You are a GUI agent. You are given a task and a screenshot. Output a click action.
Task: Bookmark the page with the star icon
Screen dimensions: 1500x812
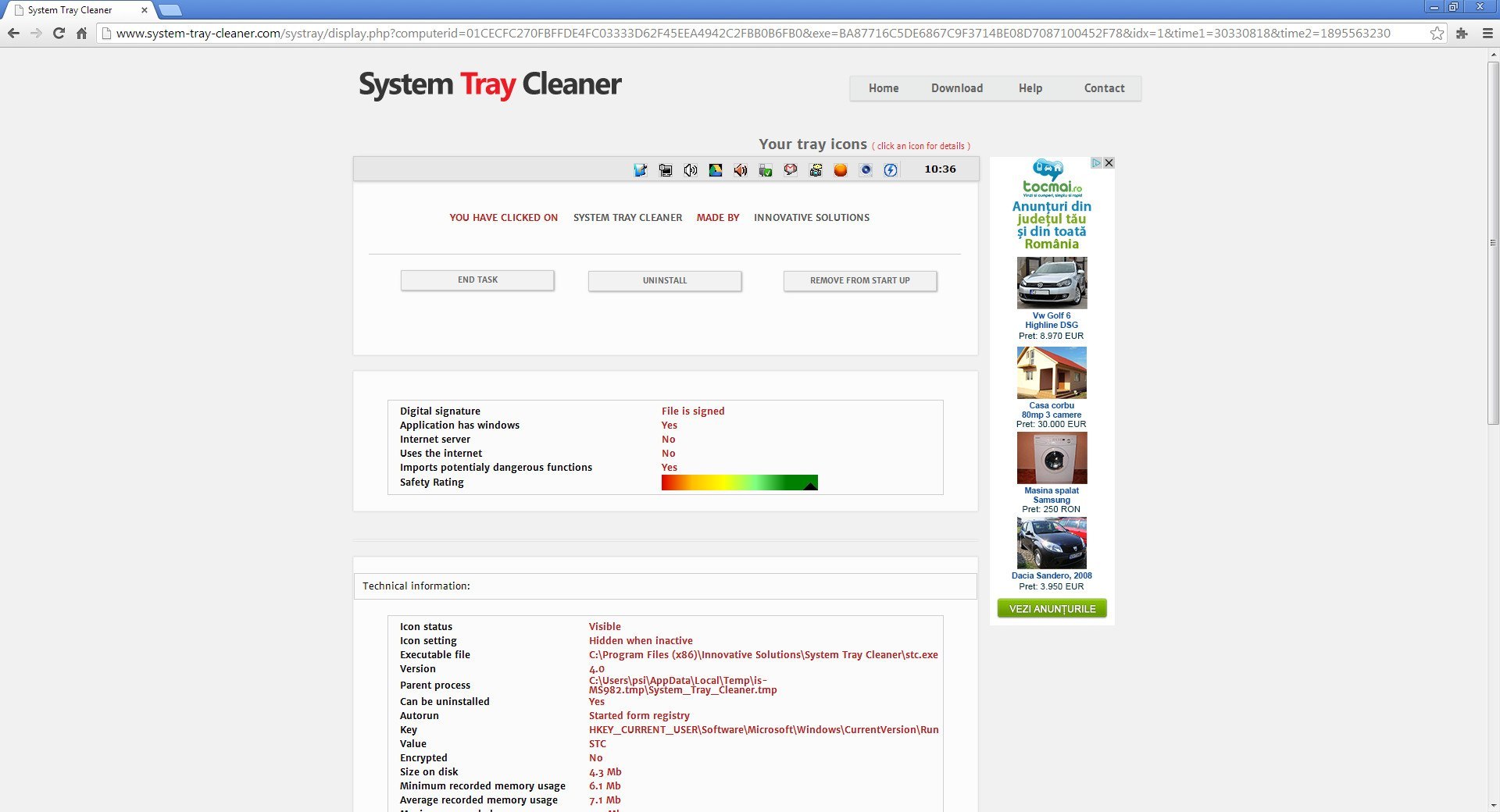(1437, 34)
